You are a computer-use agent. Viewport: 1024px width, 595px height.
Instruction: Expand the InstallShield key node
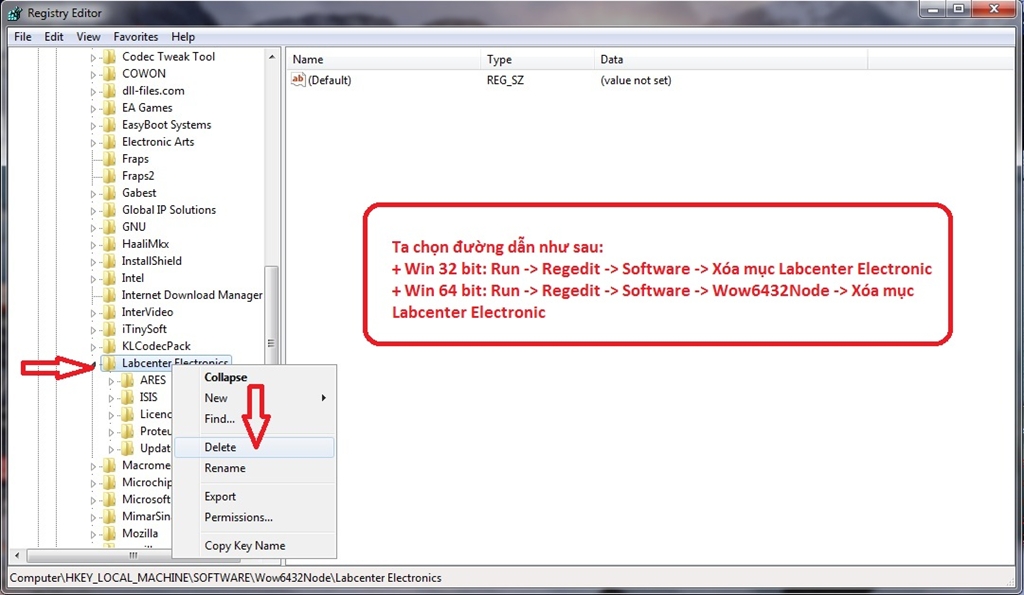pos(94,261)
